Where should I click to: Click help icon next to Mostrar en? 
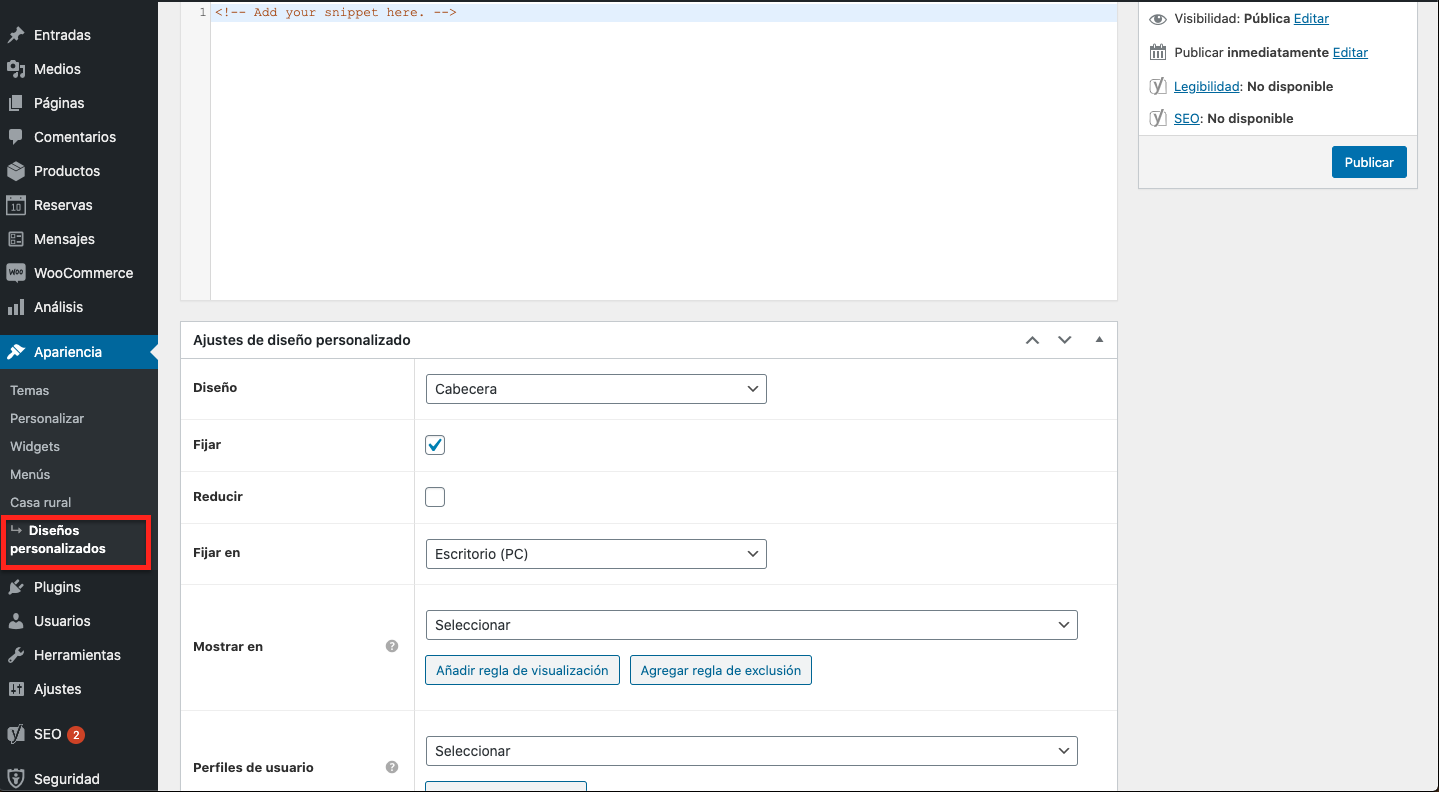pos(392,647)
